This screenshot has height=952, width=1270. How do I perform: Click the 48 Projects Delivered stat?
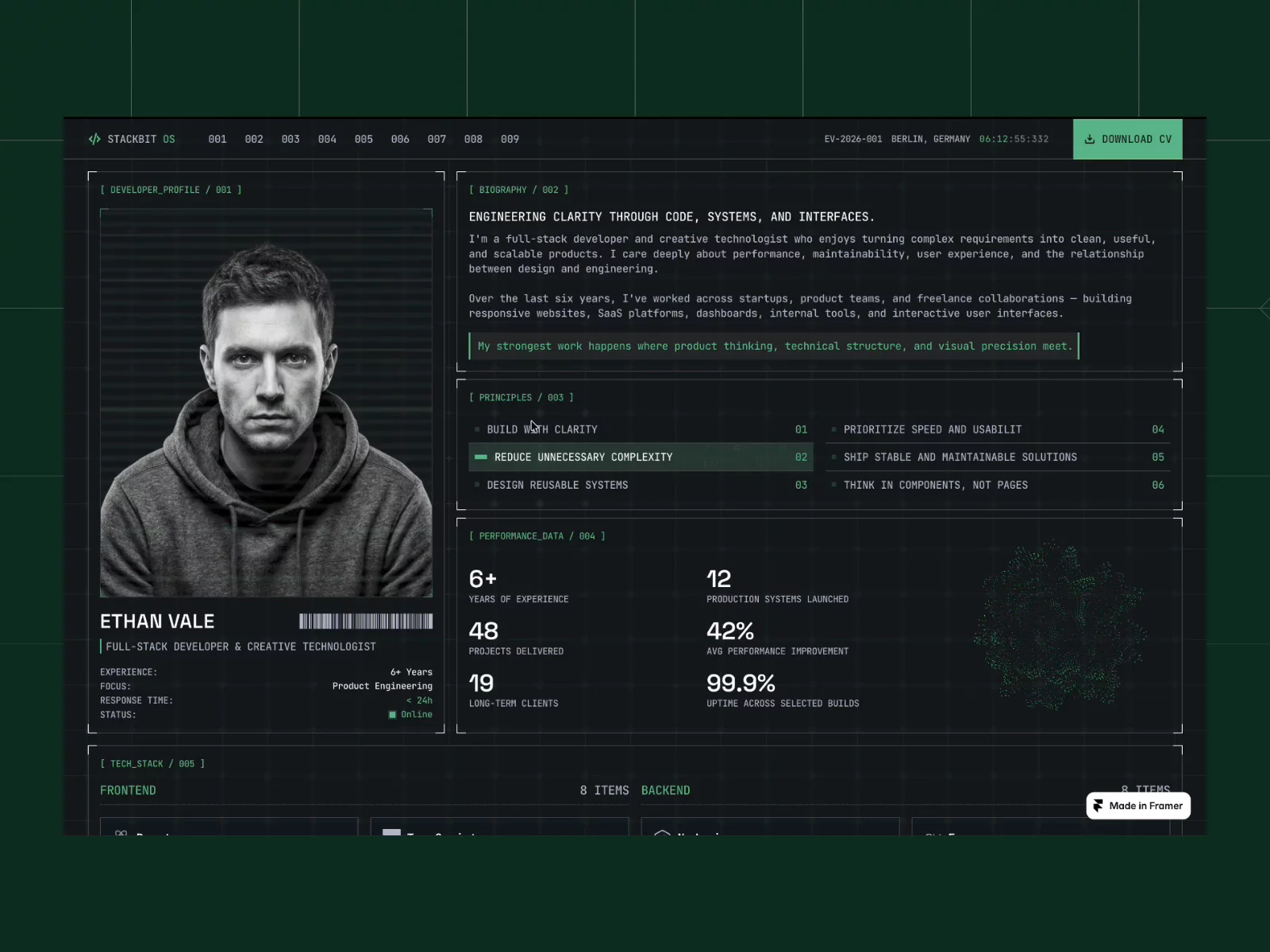516,638
